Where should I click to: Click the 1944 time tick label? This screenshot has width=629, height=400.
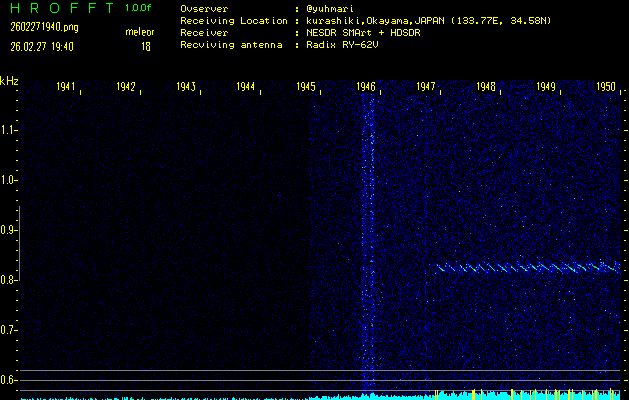246,87
